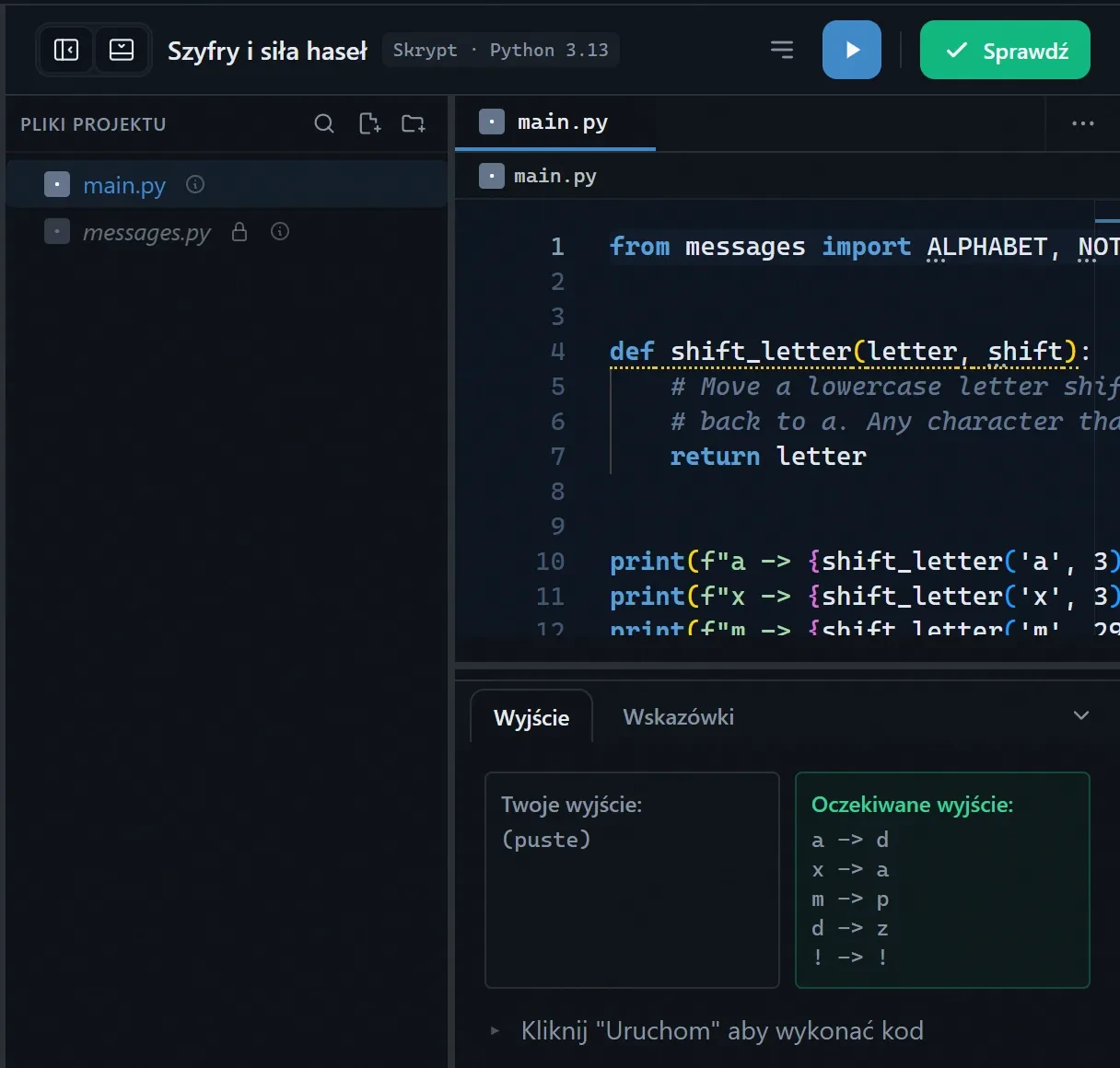This screenshot has width=1120, height=1068.
Task: Show info for main.py file
Action: tap(195, 184)
